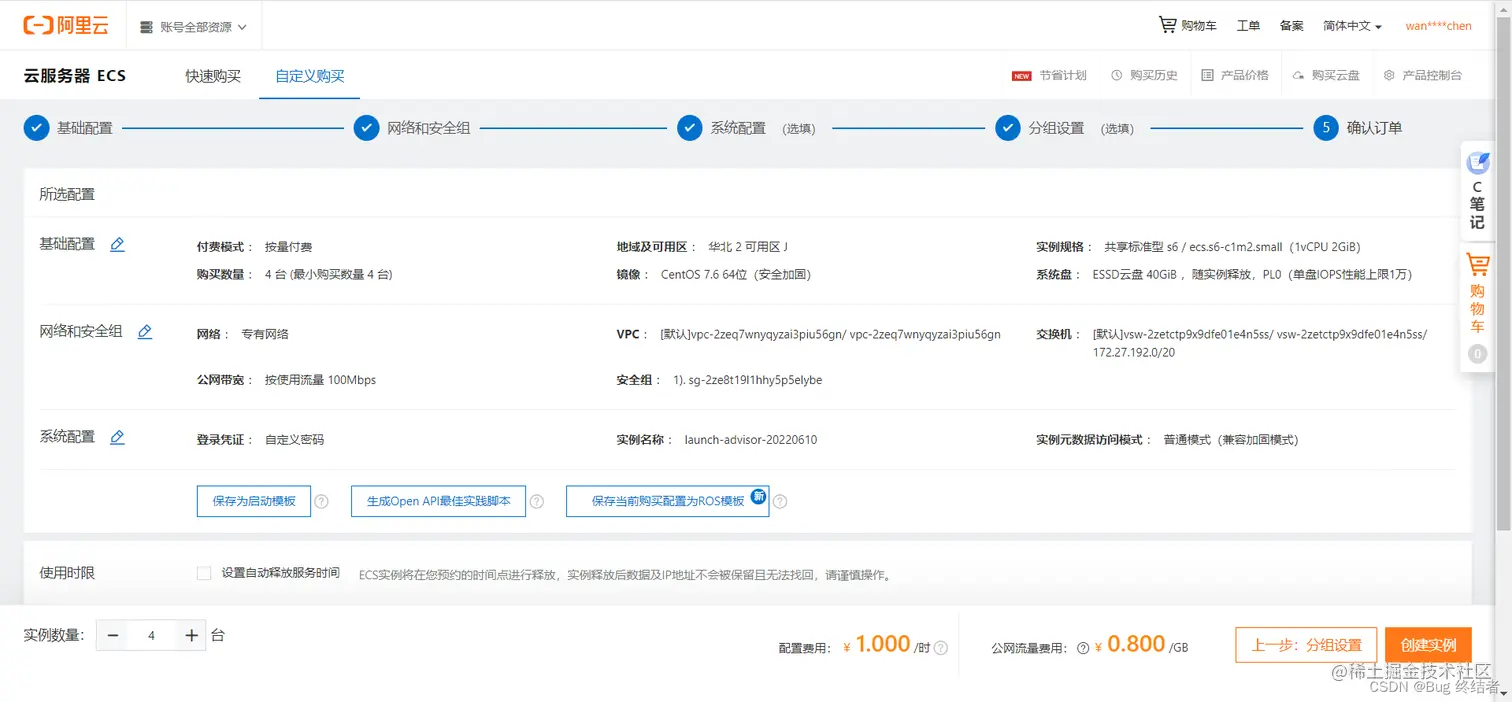Image resolution: width=1512 pixels, height=702 pixels.
Task: Click 保存当前购买配置为ROS模板 button
Action: click(667, 501)
